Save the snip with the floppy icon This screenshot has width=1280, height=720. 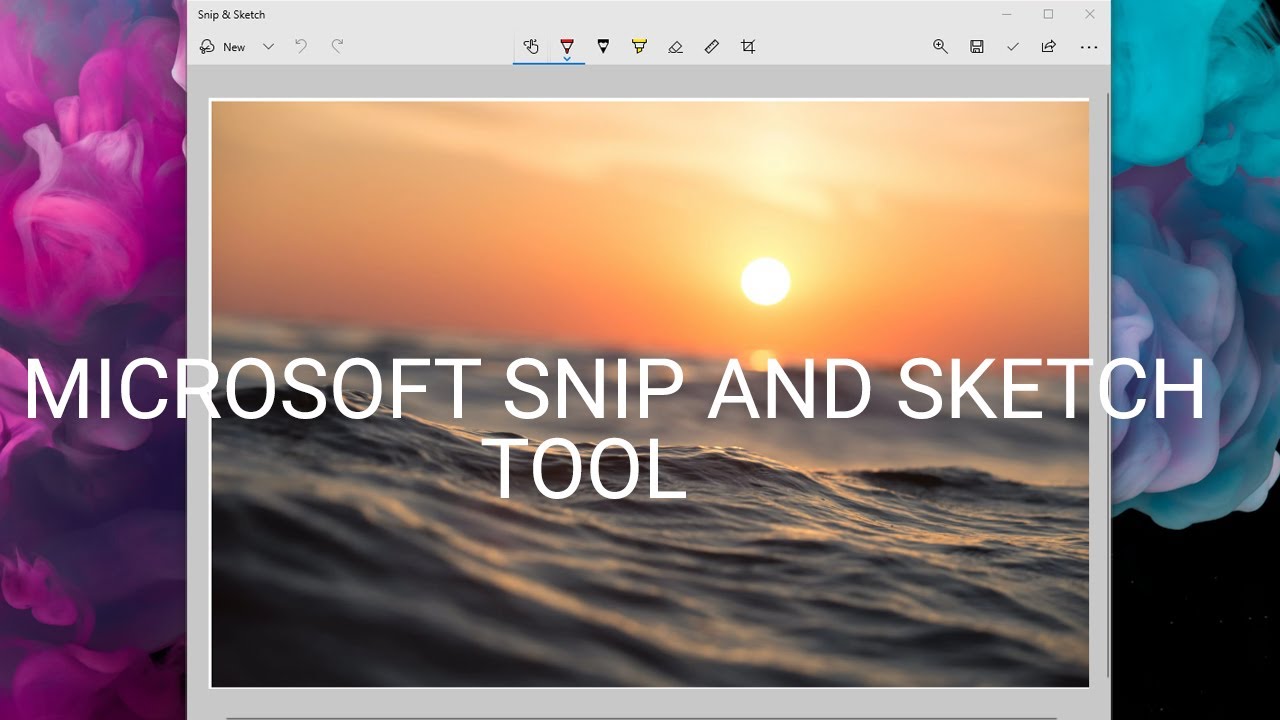(976, 46)
